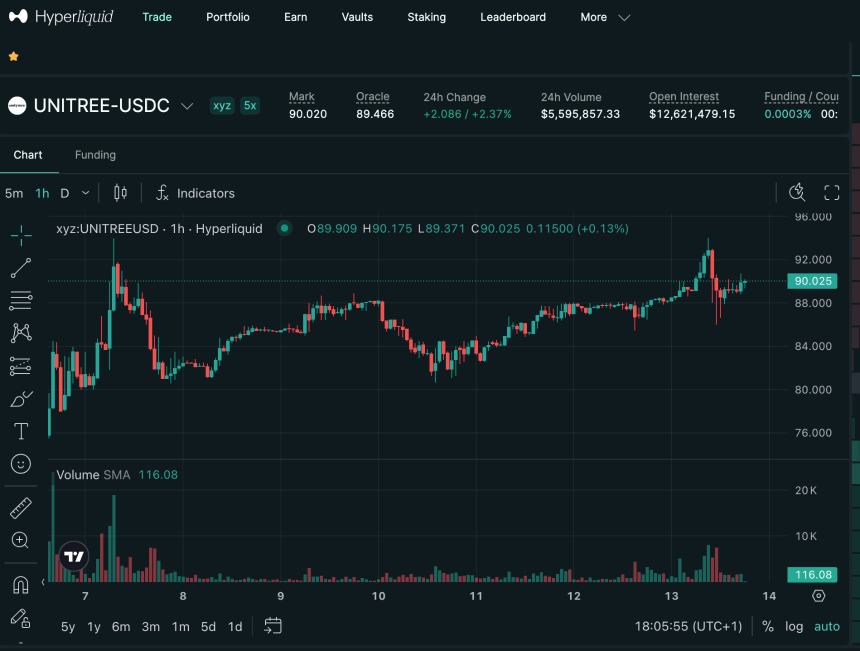Viewport: 860px width, 651px height.
Task: Click the 116.08 volume axis label
Action: (x=812, y=575)
